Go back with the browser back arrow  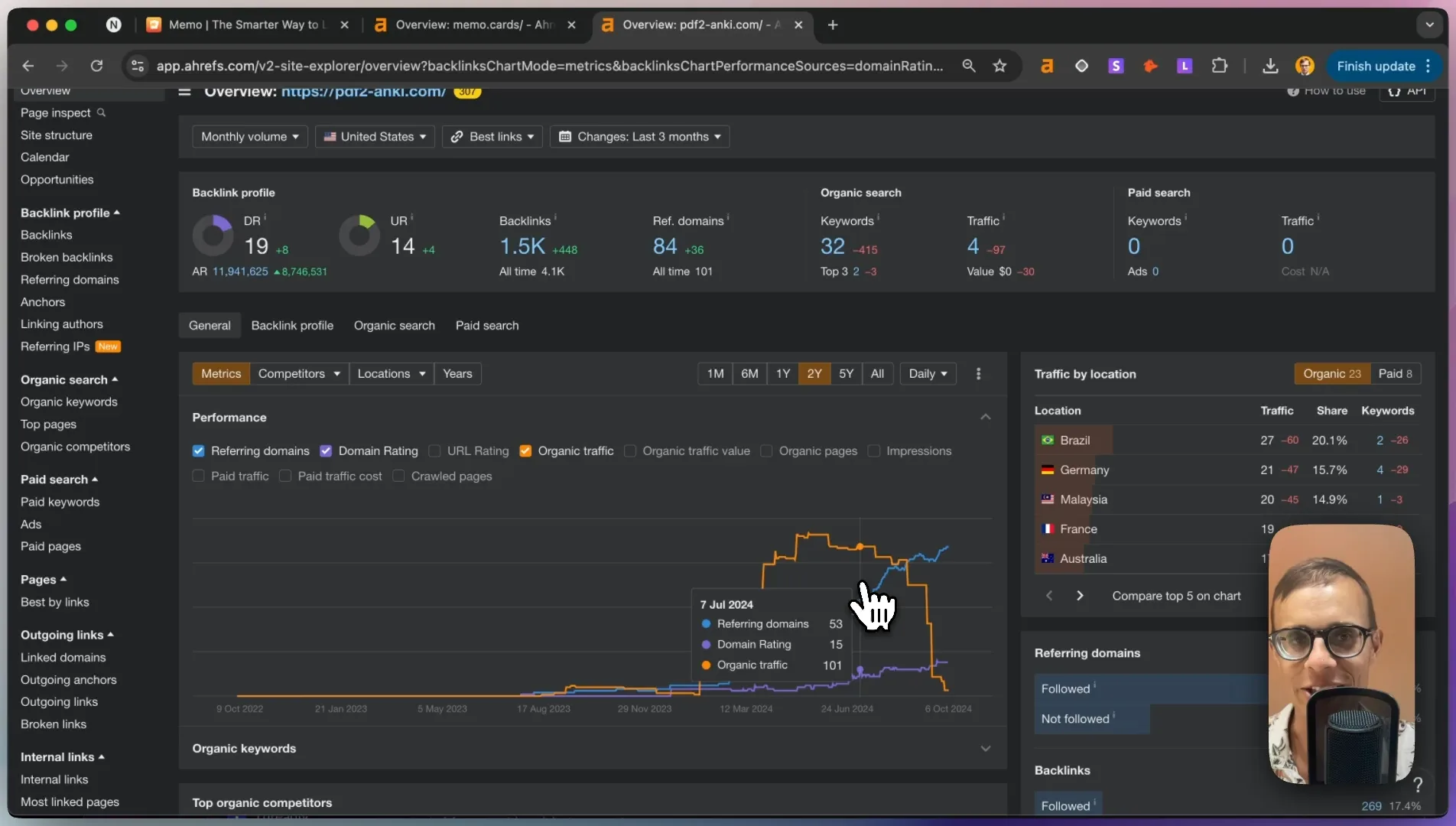coord(28,66)
